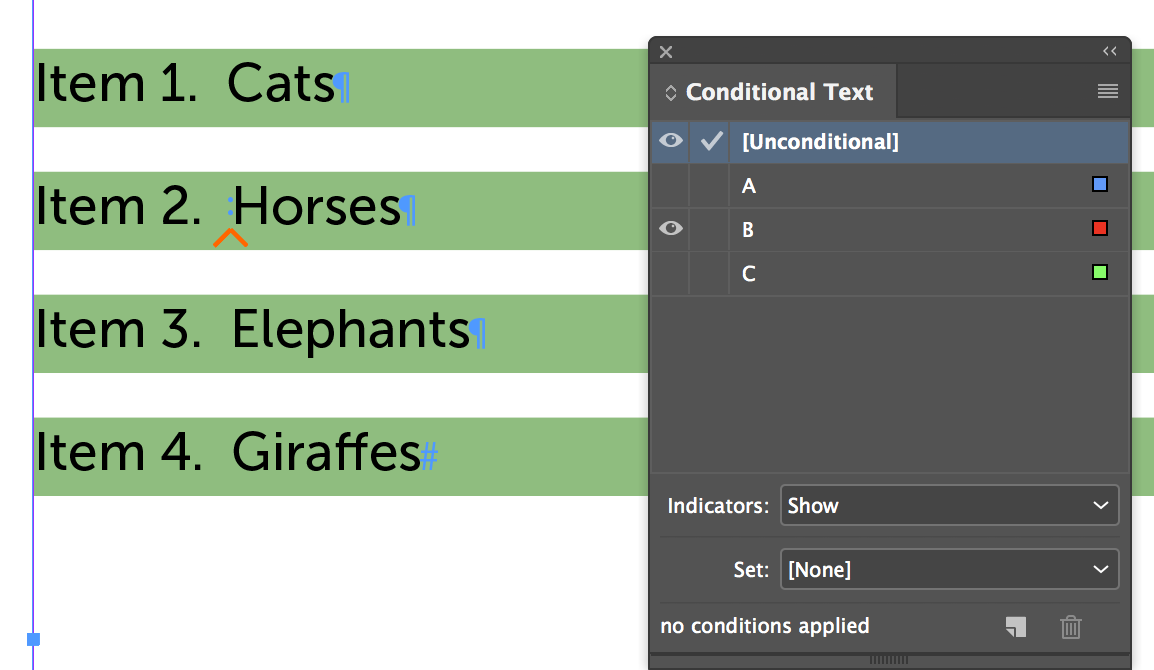The height and width of the screenshot is (670, 1154).
Task: Click the 'no conditions applied' status text
Action: coord(765,626)
